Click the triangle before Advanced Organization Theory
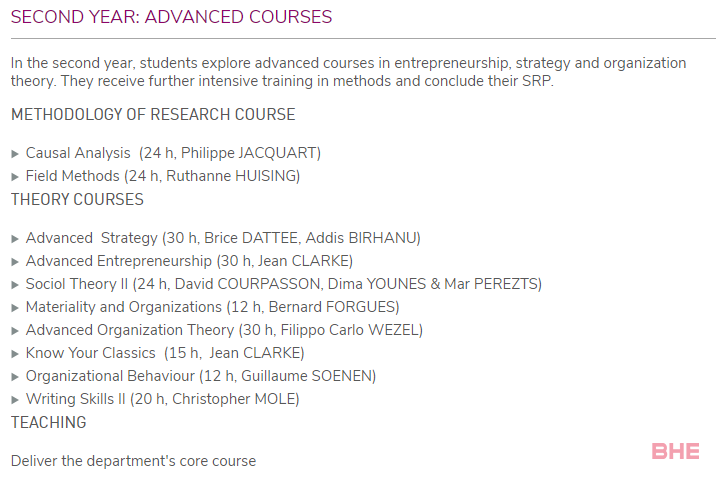719x479 pixels. tap(15, 330)
